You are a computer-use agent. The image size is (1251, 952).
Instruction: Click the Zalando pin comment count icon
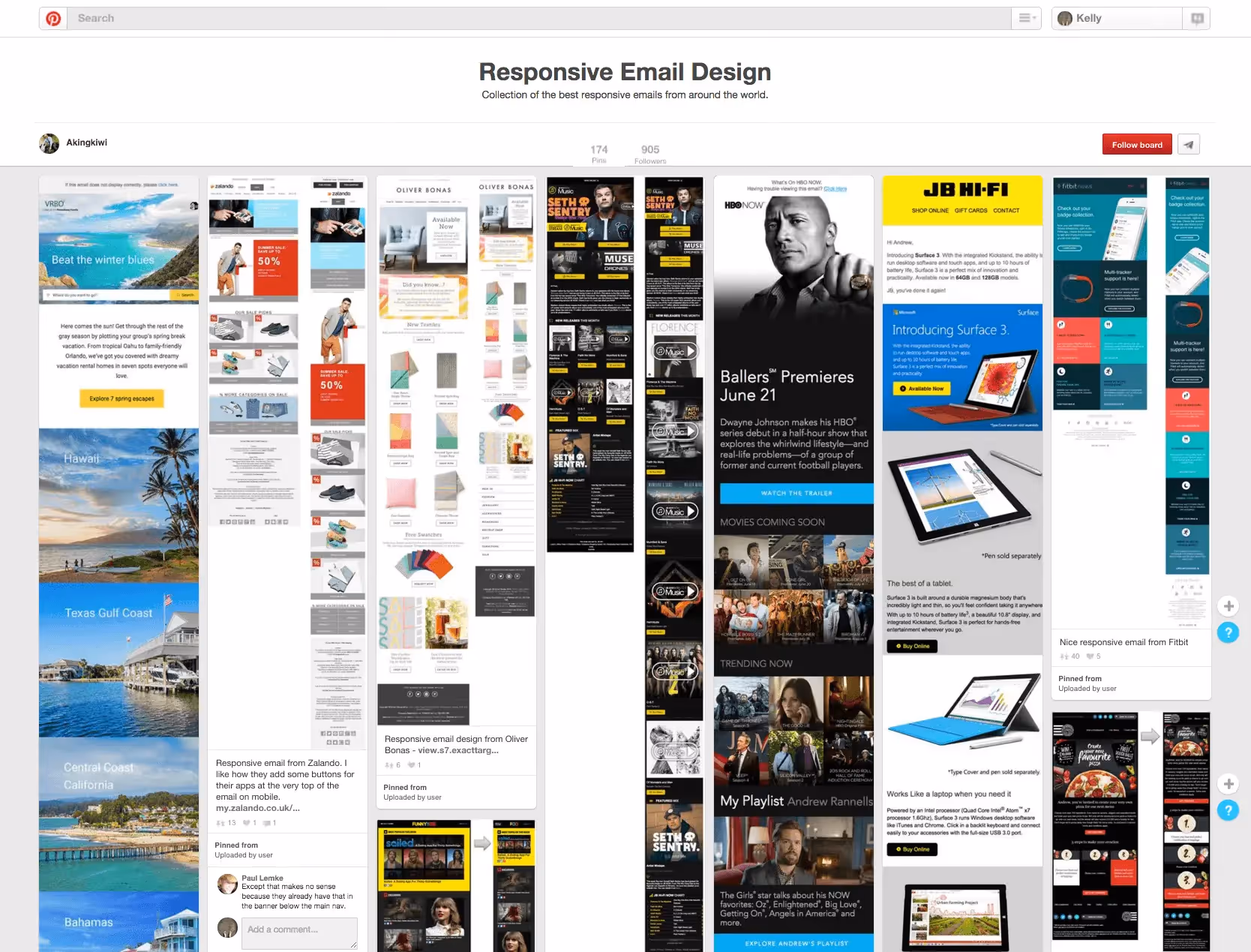(x=266, y=823)
